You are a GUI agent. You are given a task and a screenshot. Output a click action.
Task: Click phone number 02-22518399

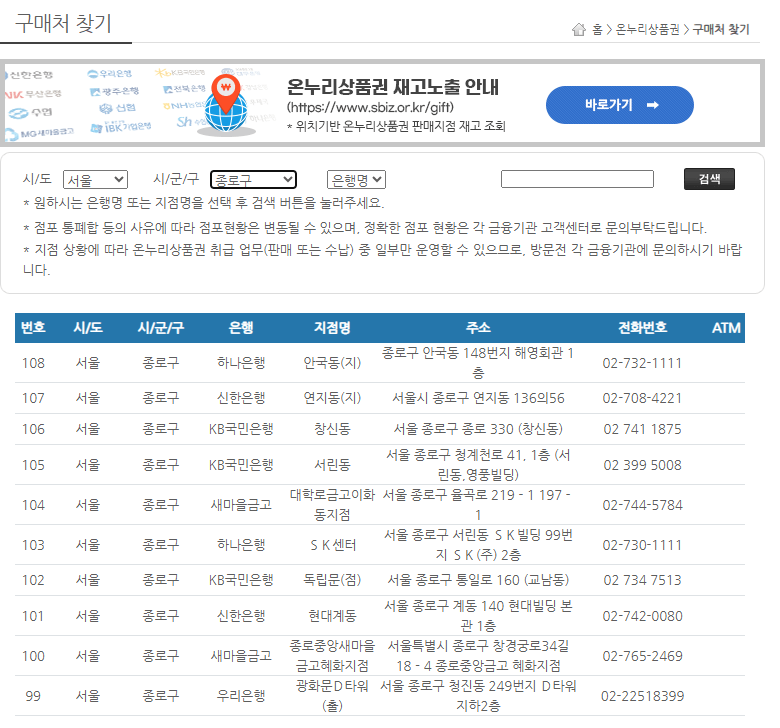point(642,696)
